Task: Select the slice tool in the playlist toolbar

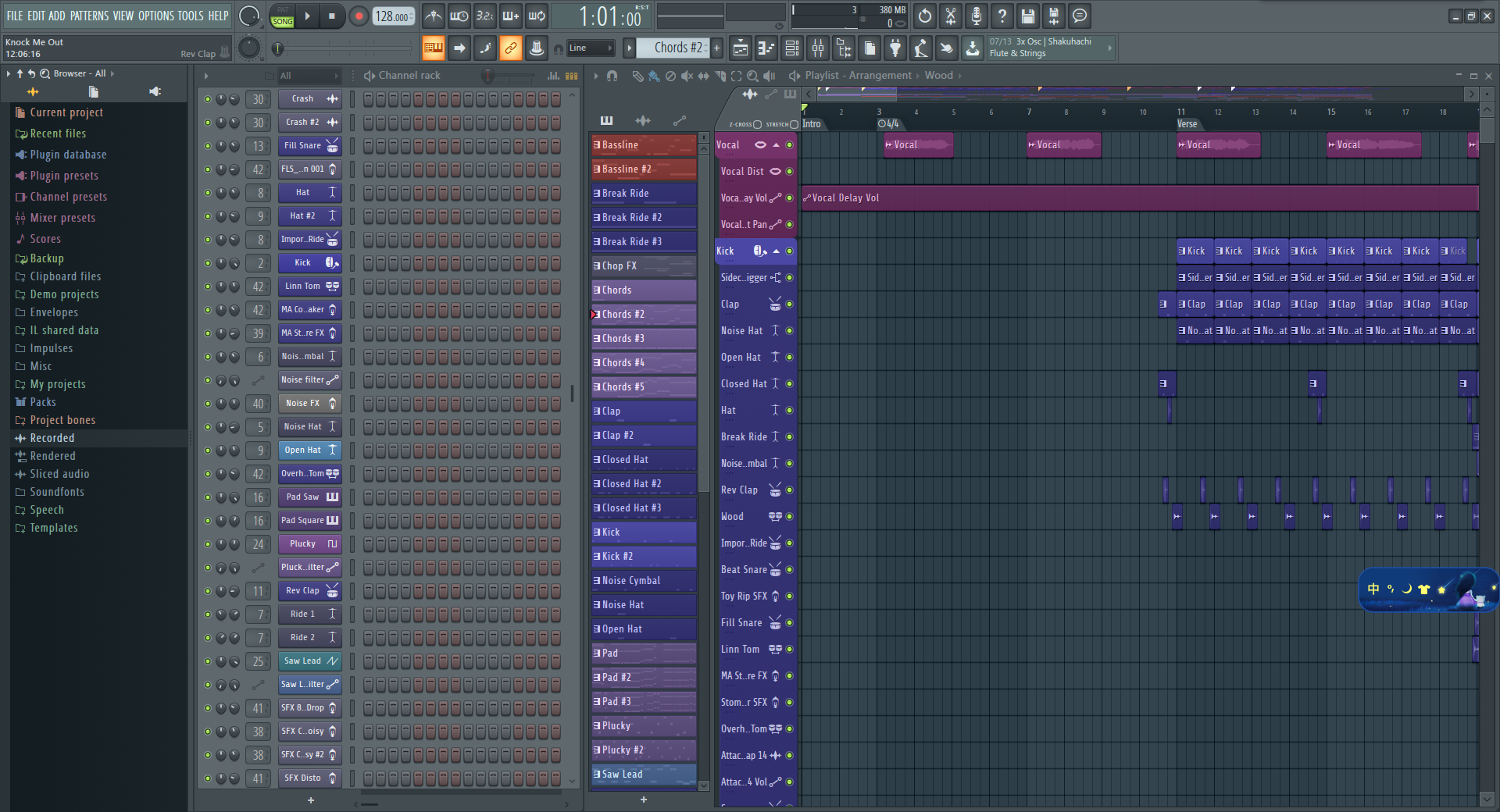Action: coord(720,76)
